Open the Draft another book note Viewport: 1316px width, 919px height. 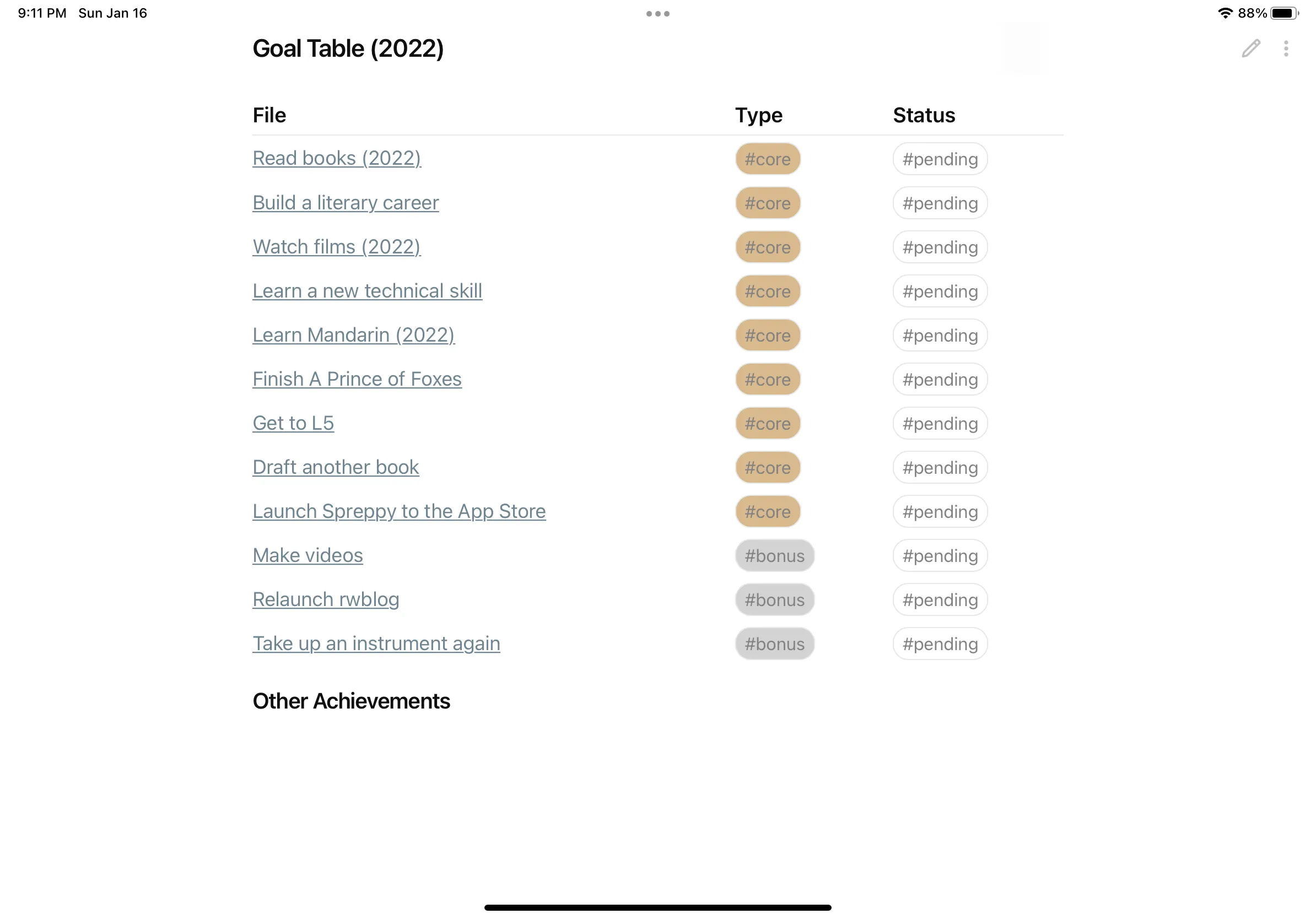coord(336,467)
